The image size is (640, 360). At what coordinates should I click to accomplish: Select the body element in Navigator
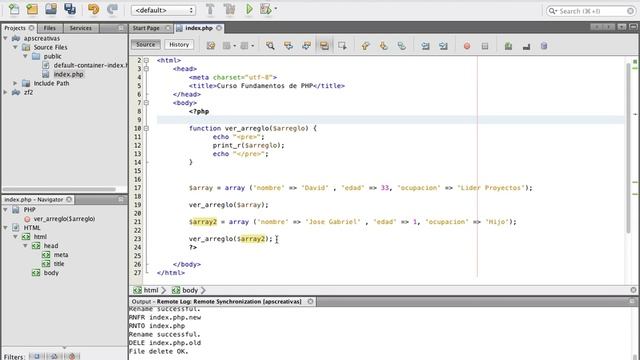pos(51,273)
